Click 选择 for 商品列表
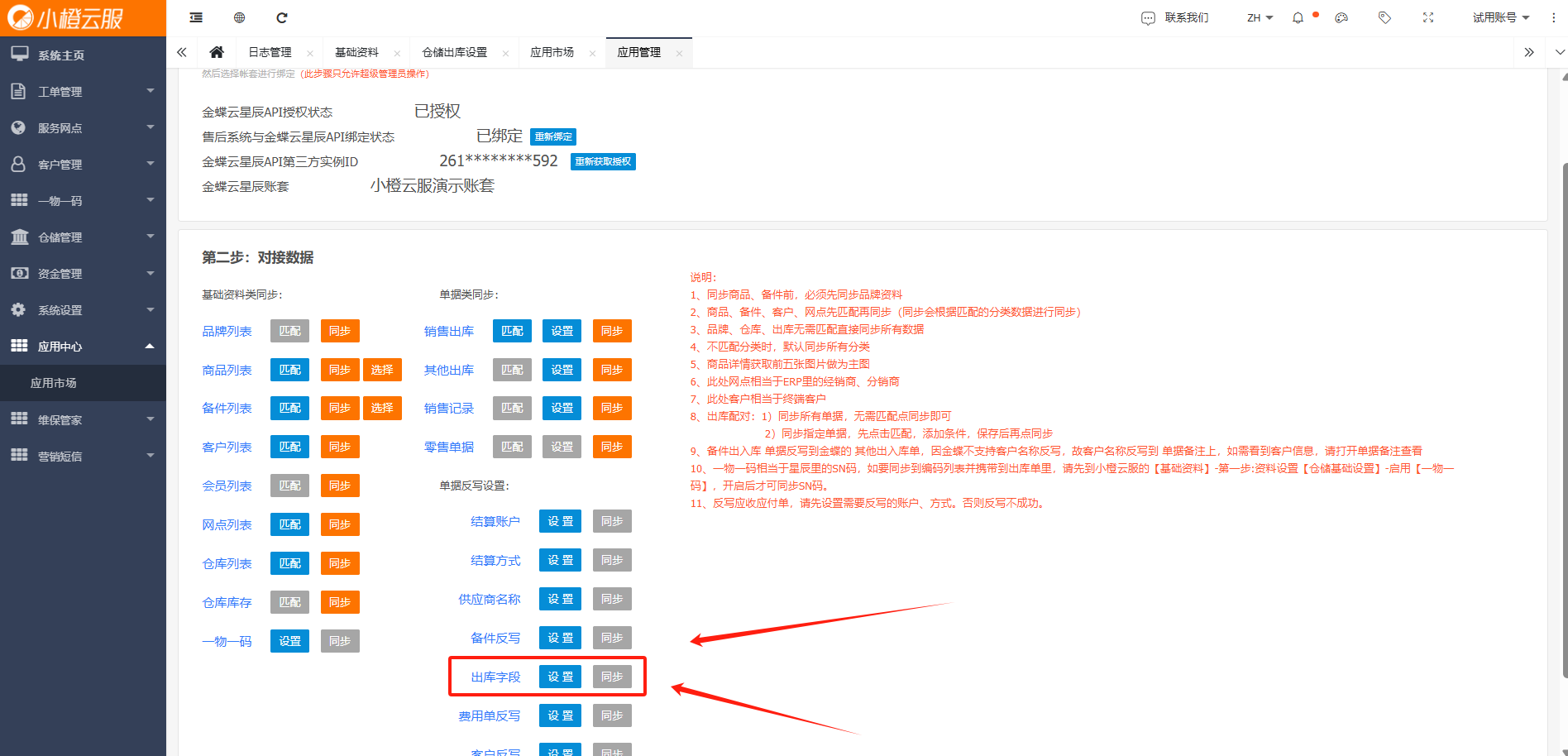 tap(382, 370)
